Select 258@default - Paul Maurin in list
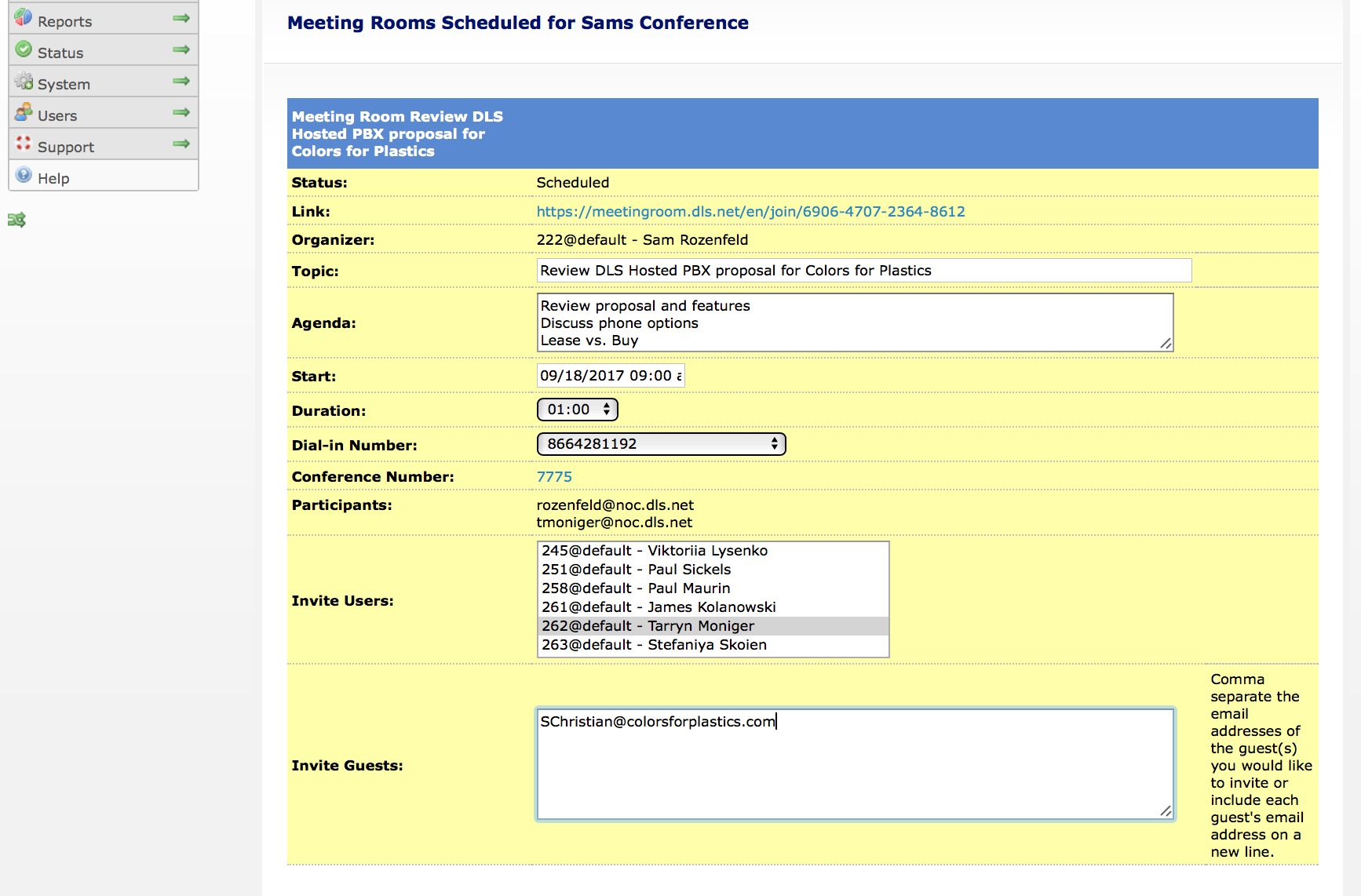 pyautogui.click(x=713, y=588)
